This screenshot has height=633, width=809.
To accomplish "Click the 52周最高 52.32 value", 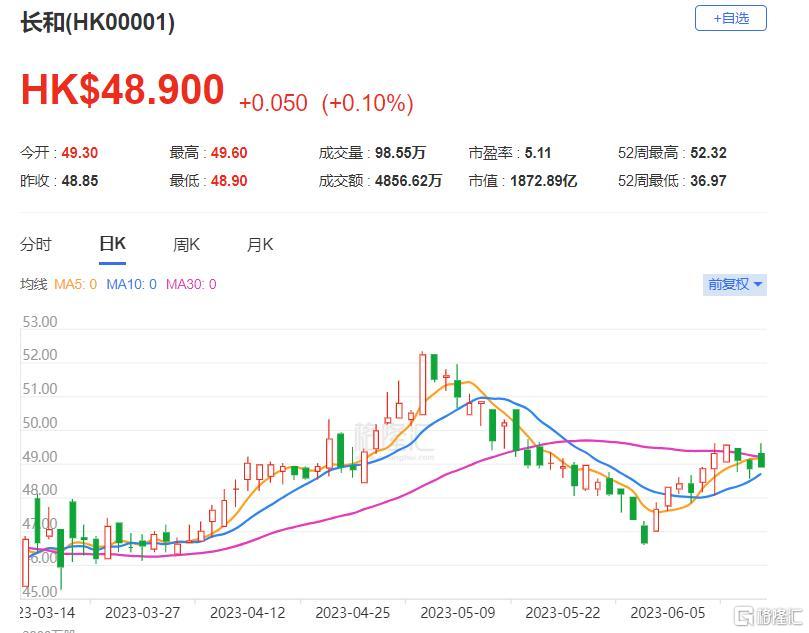I will point(672,153).
